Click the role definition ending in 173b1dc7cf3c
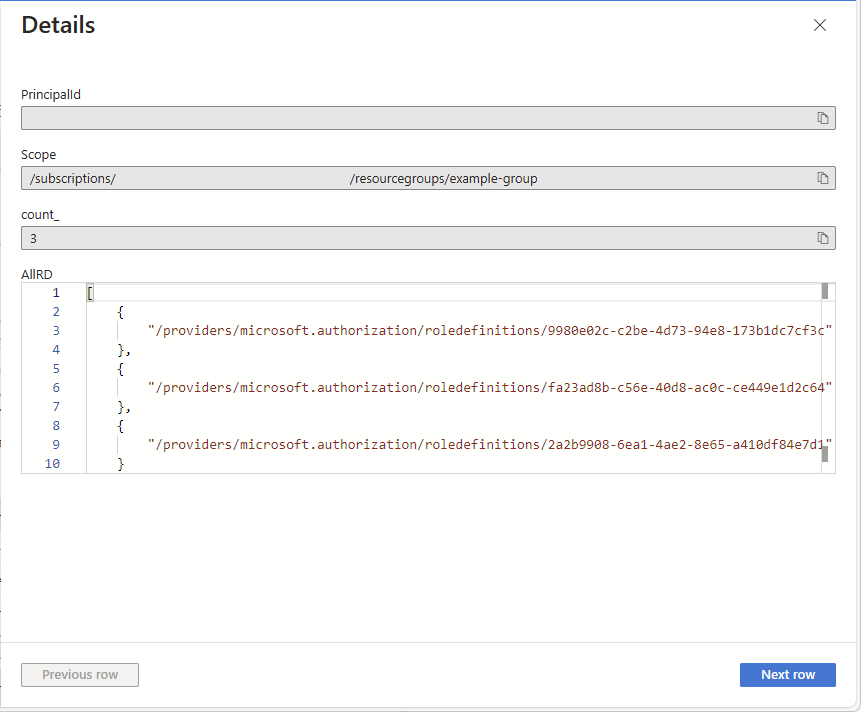Viewport: 861px width, 712px height. point(490,330)
